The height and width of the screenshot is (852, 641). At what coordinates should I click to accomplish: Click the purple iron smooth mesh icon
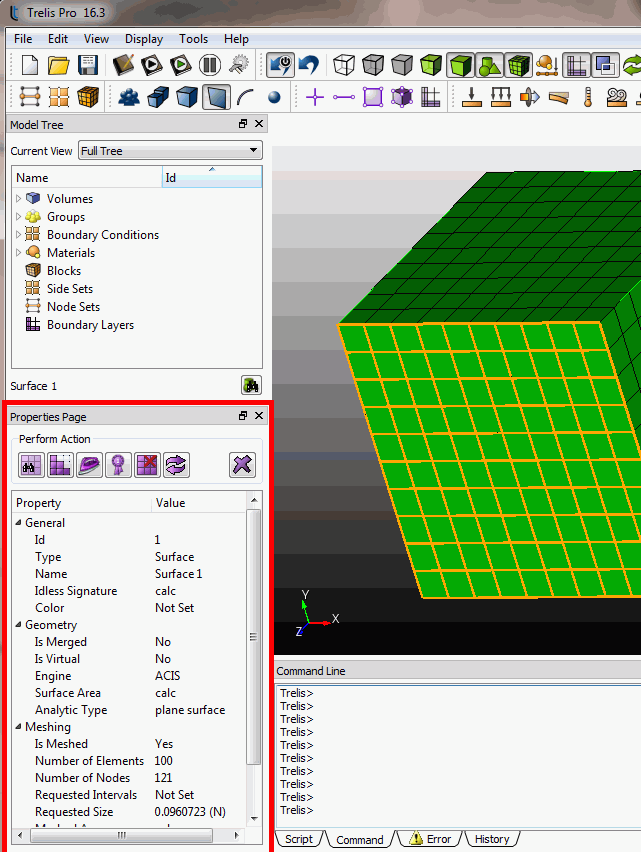(89, 464)
